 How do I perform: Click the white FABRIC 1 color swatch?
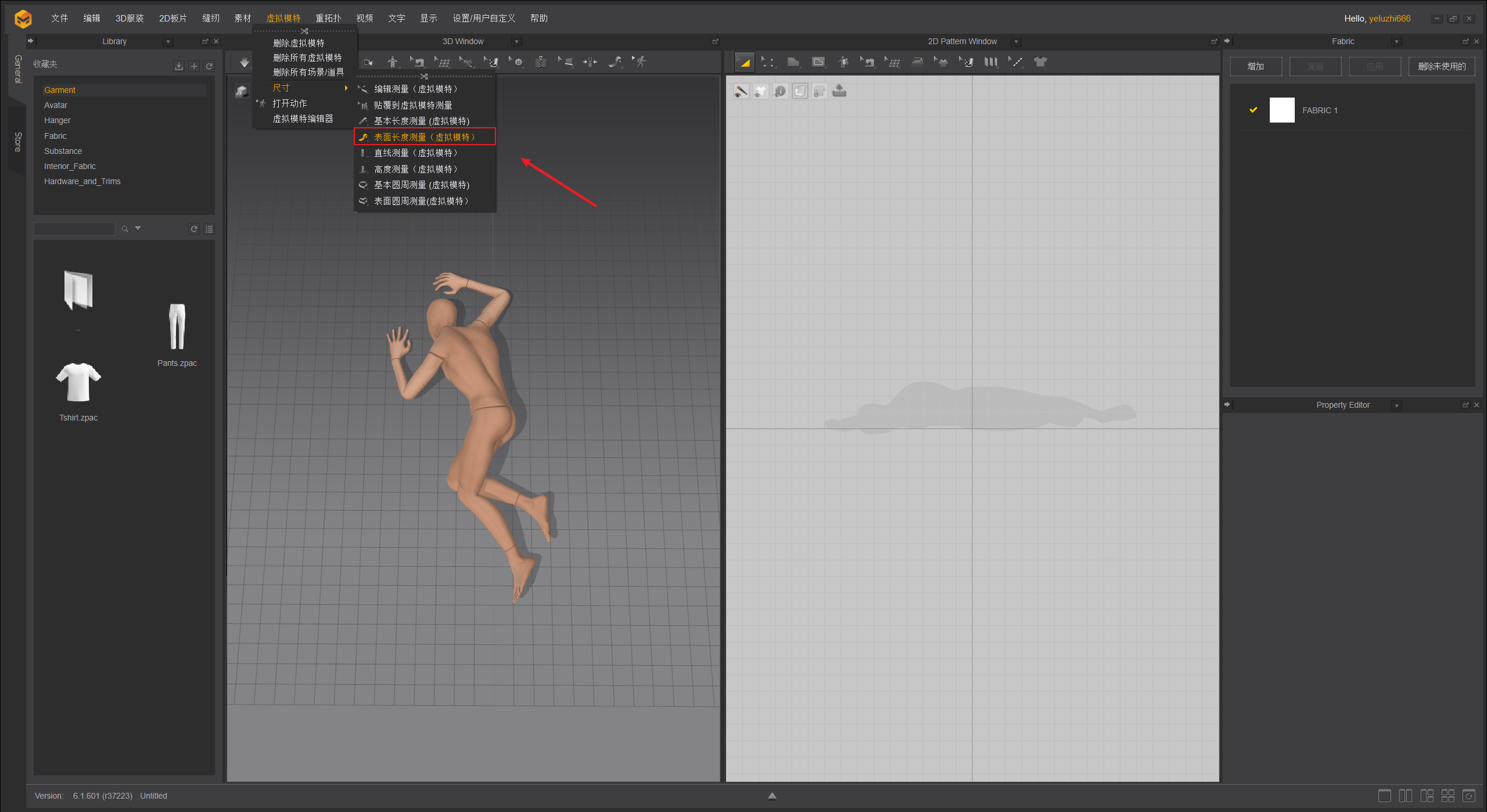(x=1281, y=110)
